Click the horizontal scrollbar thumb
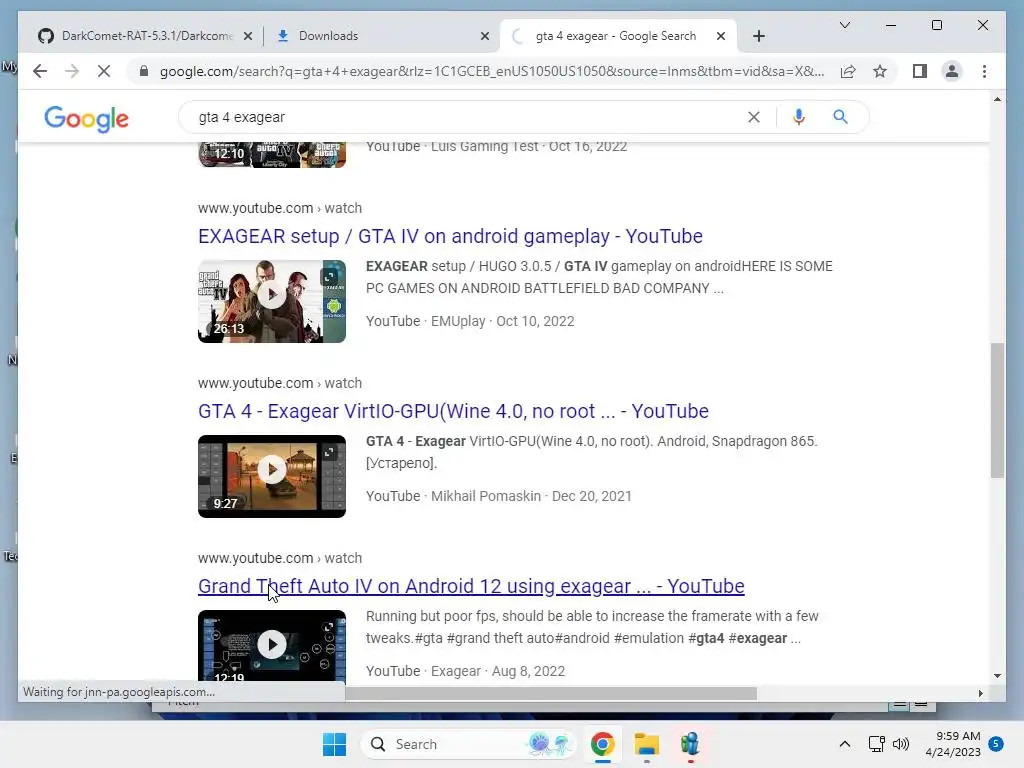 pyautogui.click(x=551, y=693)
